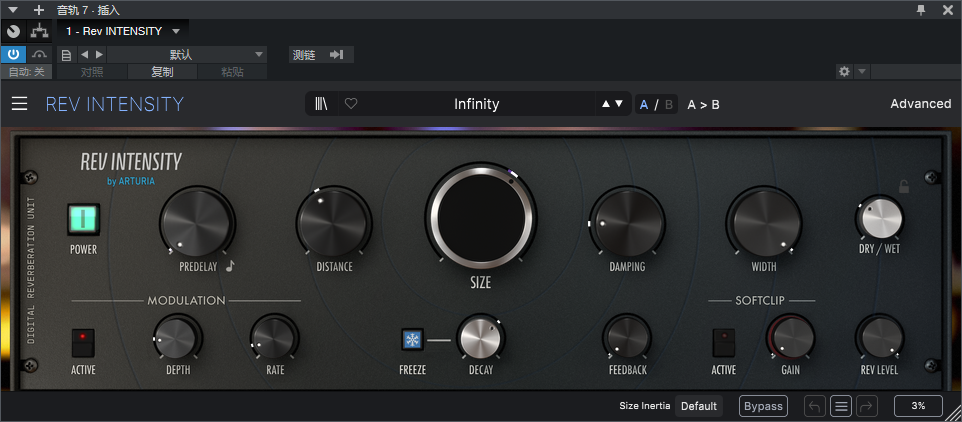Copy settings with A > B button

pos(703,104)
